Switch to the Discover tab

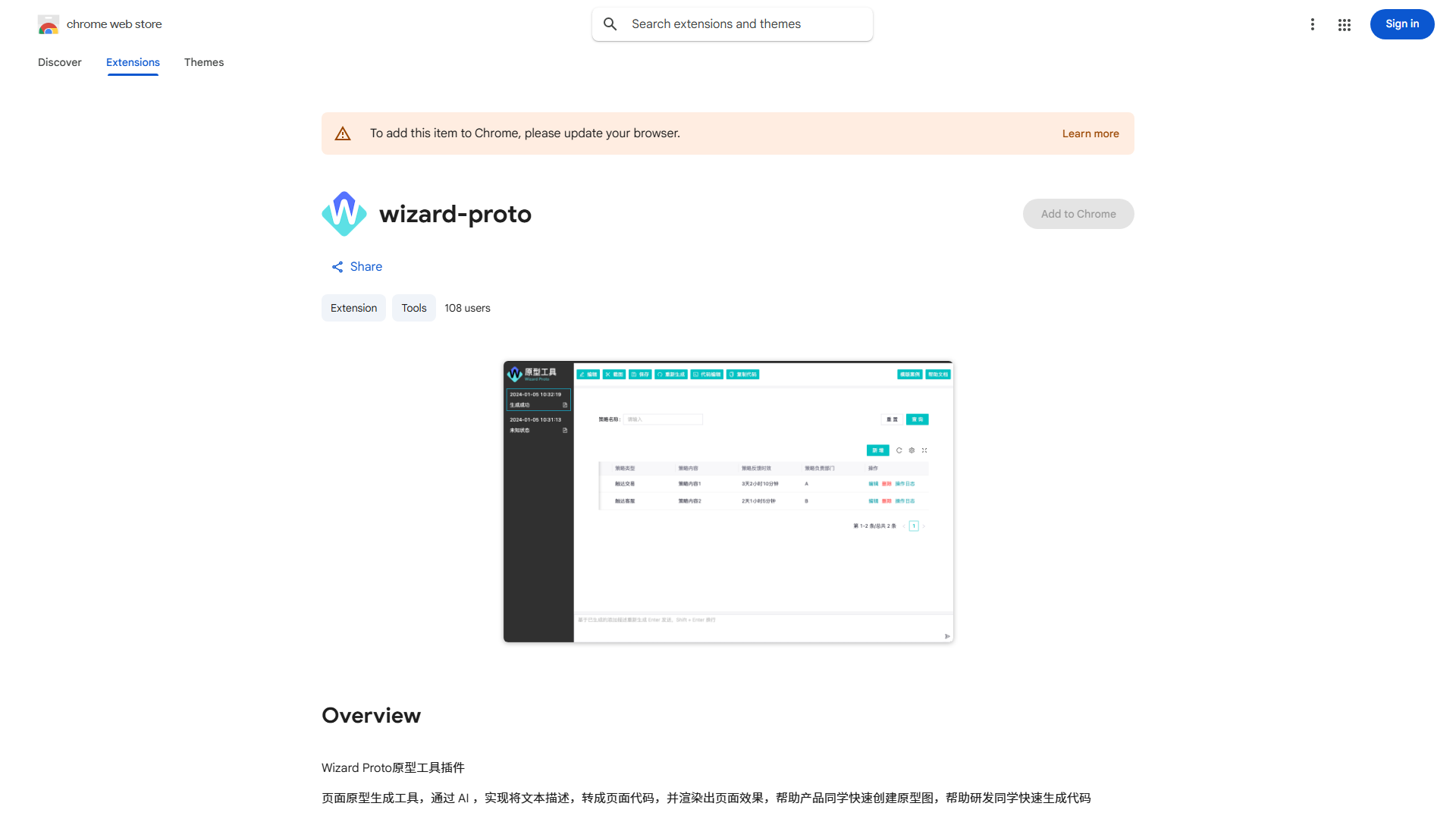click(x=59, y=62)
